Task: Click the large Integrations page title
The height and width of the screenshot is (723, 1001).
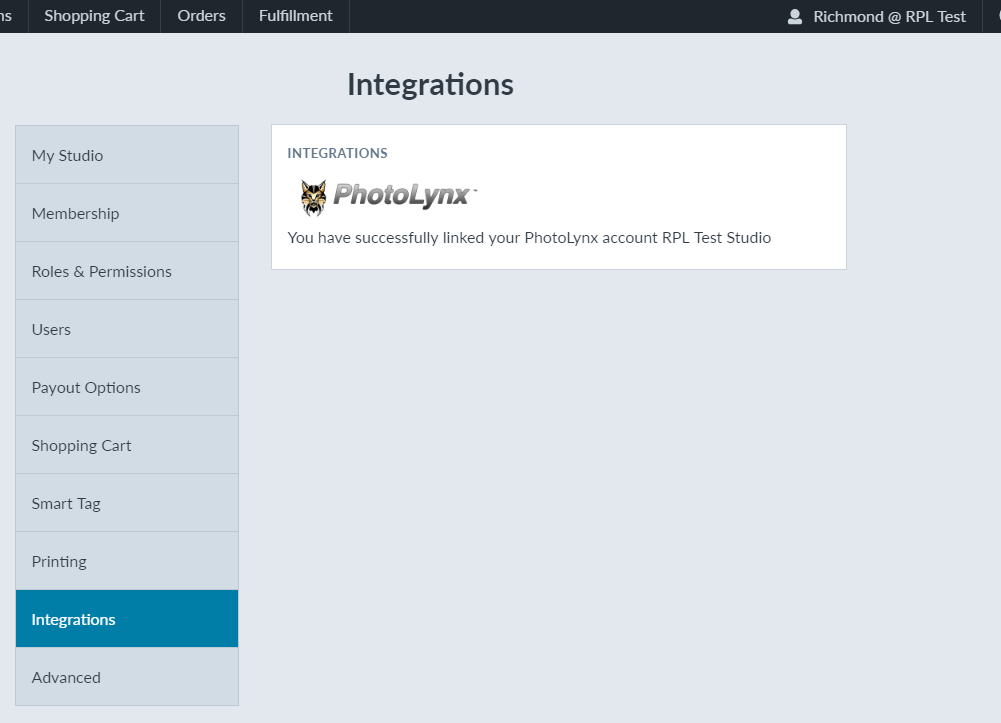Action: point(430,85)
